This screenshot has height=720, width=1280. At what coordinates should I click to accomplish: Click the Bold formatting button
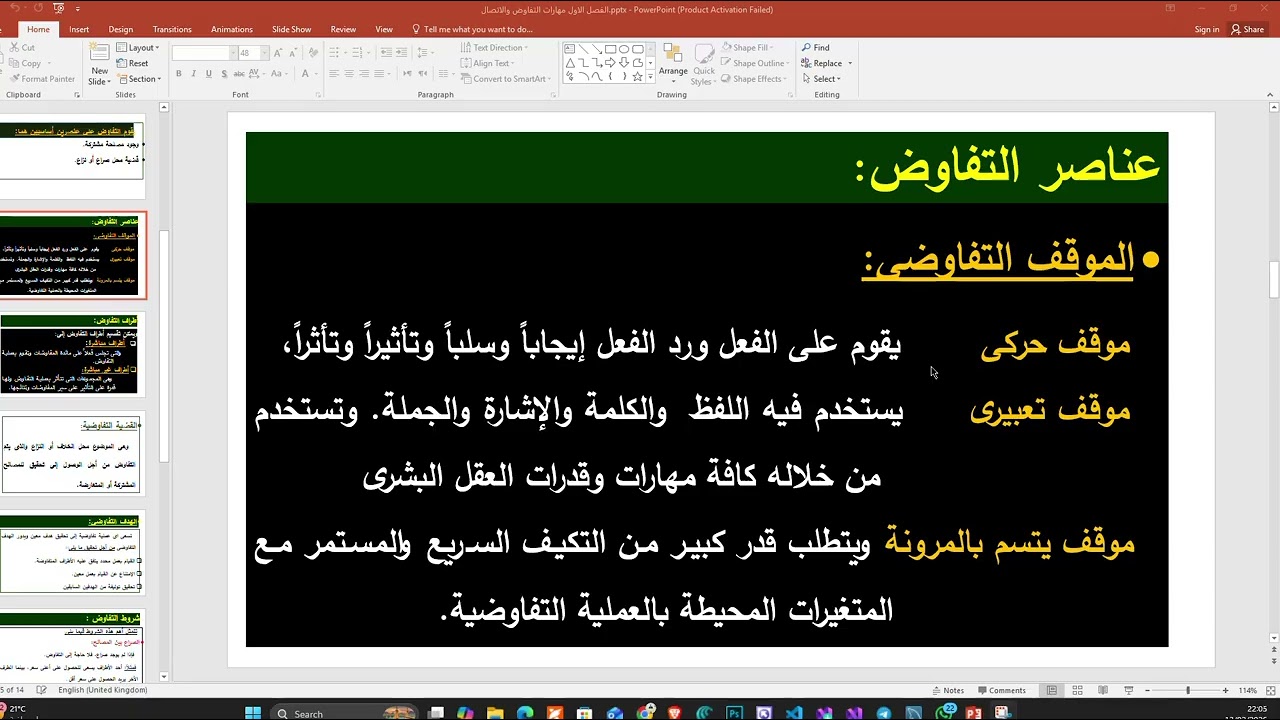pyautogui.click(x=179, y=74)
